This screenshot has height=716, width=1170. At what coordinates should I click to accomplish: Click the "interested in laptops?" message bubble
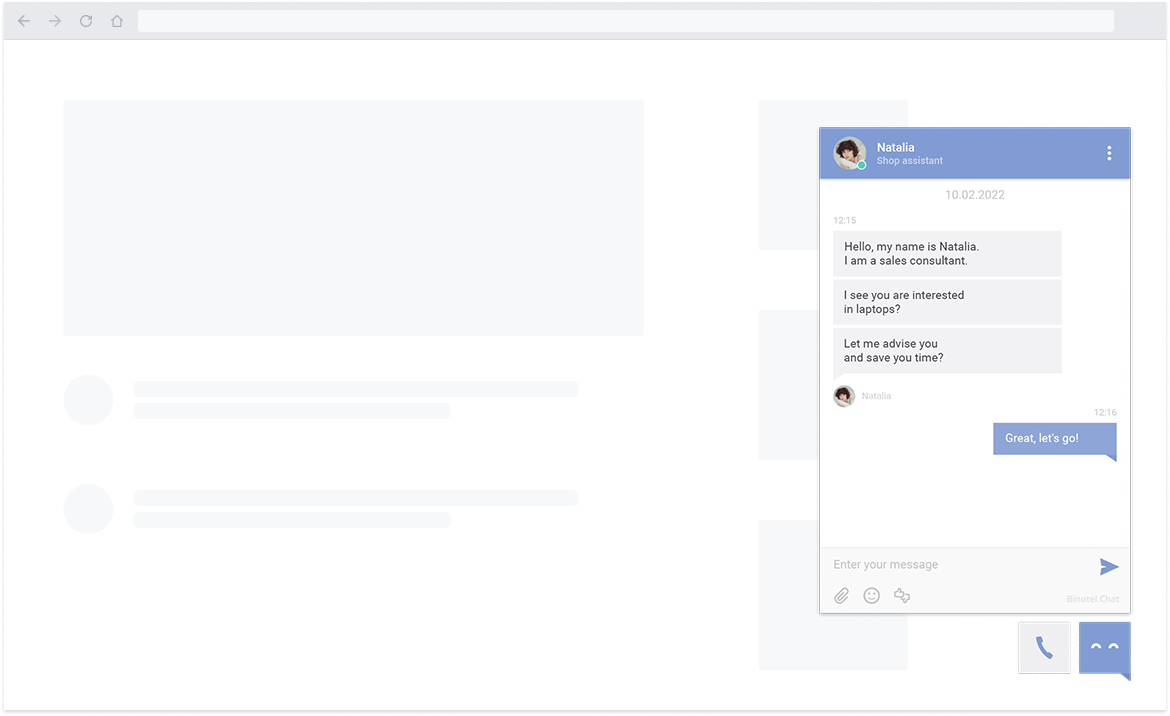[946, 302]
